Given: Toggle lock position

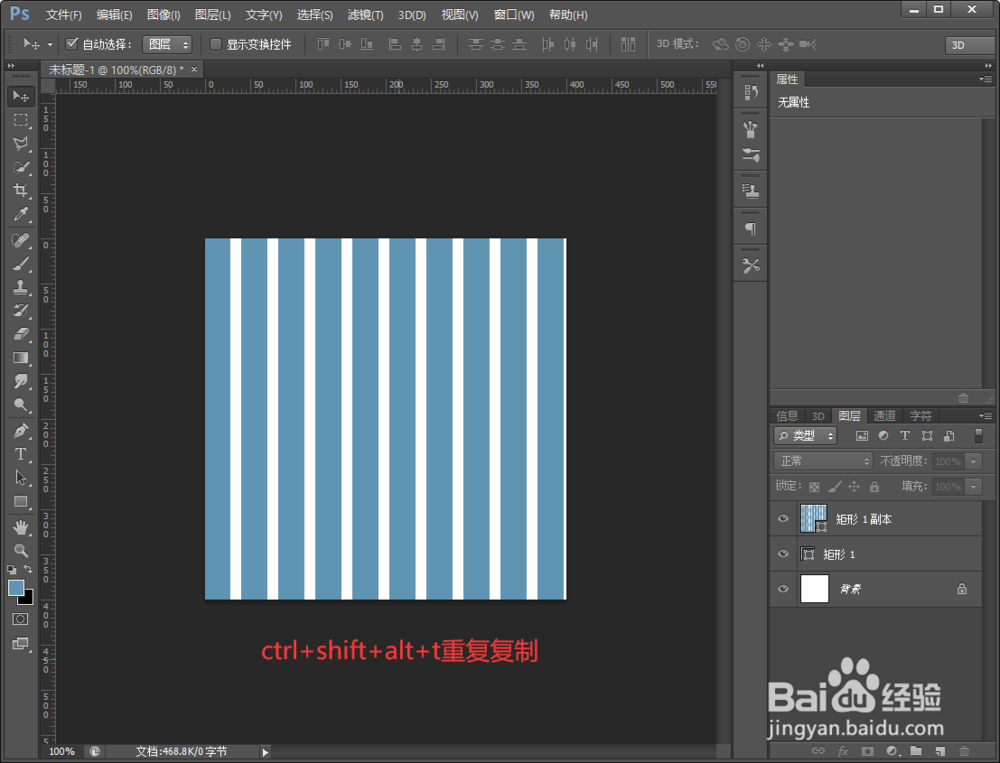Looking at the screenshot, I should pyautogui.click(x=854, y=487).
